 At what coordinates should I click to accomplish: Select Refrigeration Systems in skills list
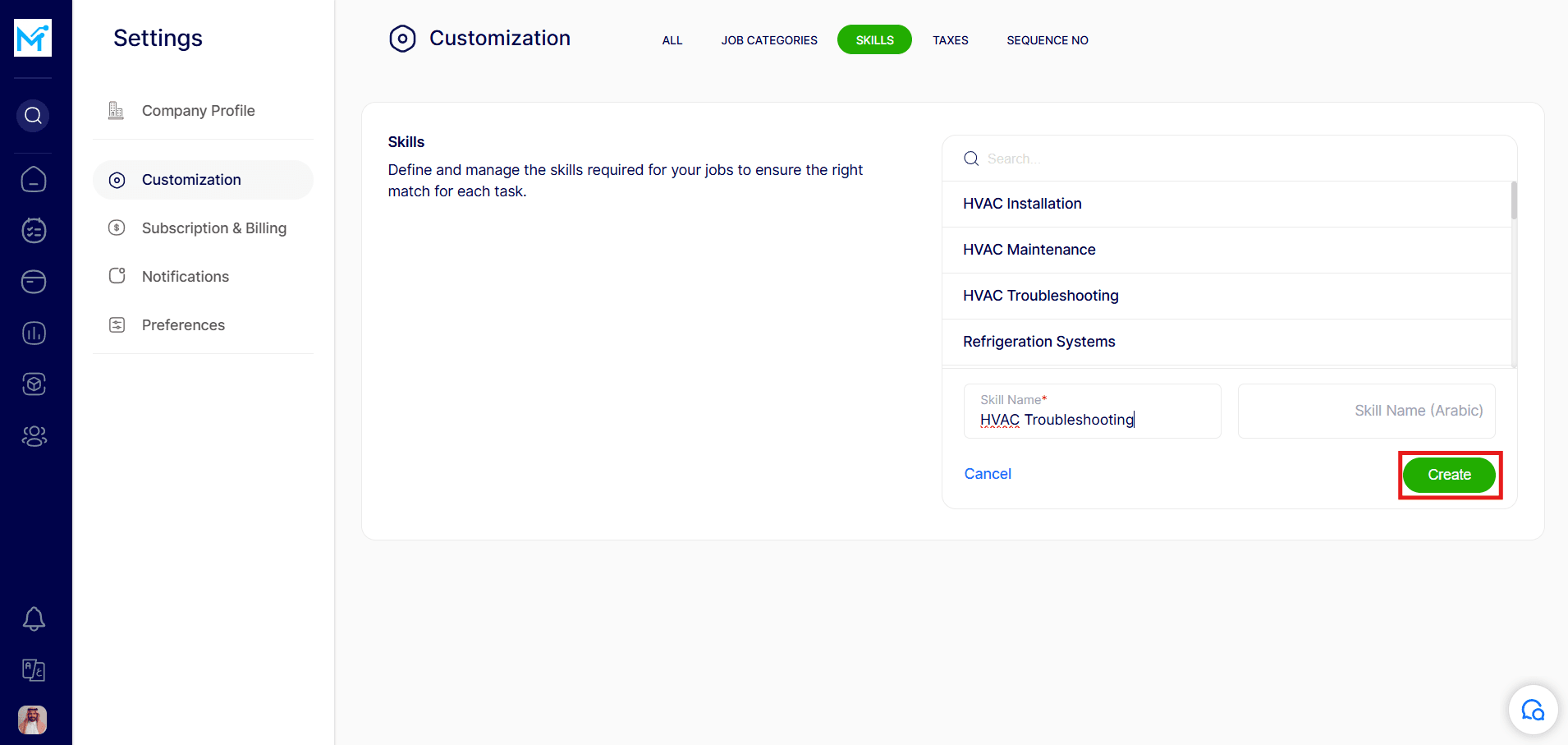[x=1038, y=342]
